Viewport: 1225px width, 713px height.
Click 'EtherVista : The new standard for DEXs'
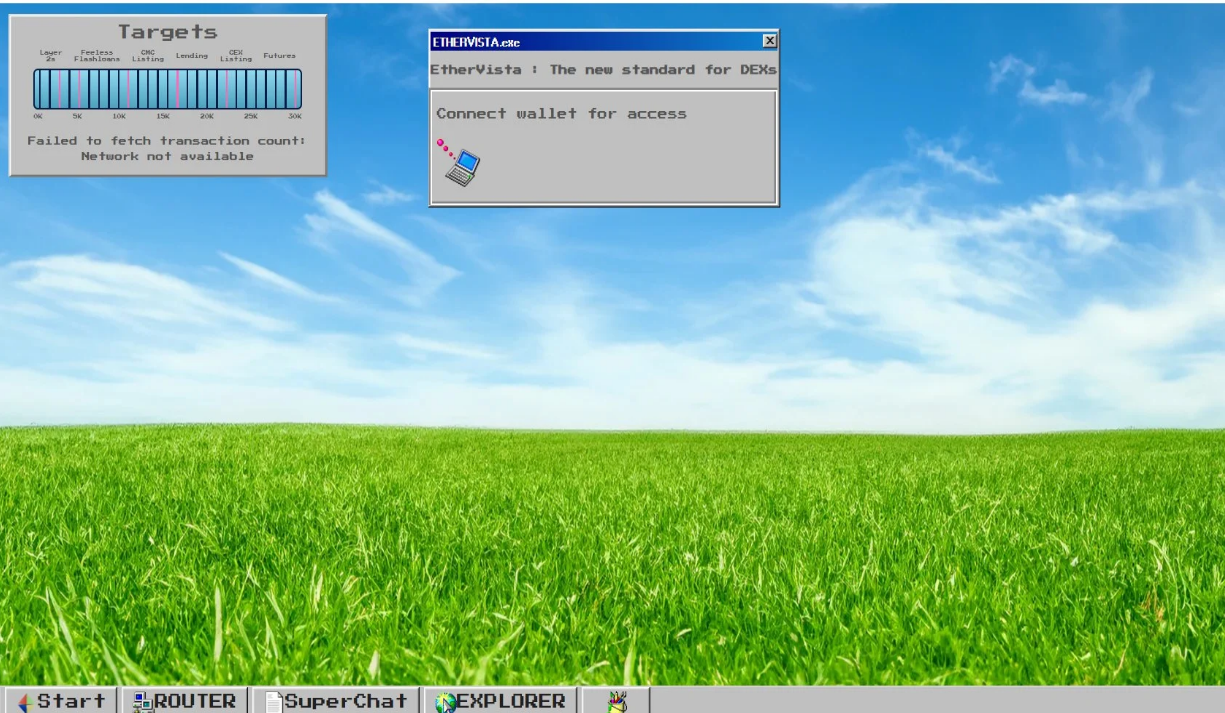pyautogui.click(x=603, y=70)
